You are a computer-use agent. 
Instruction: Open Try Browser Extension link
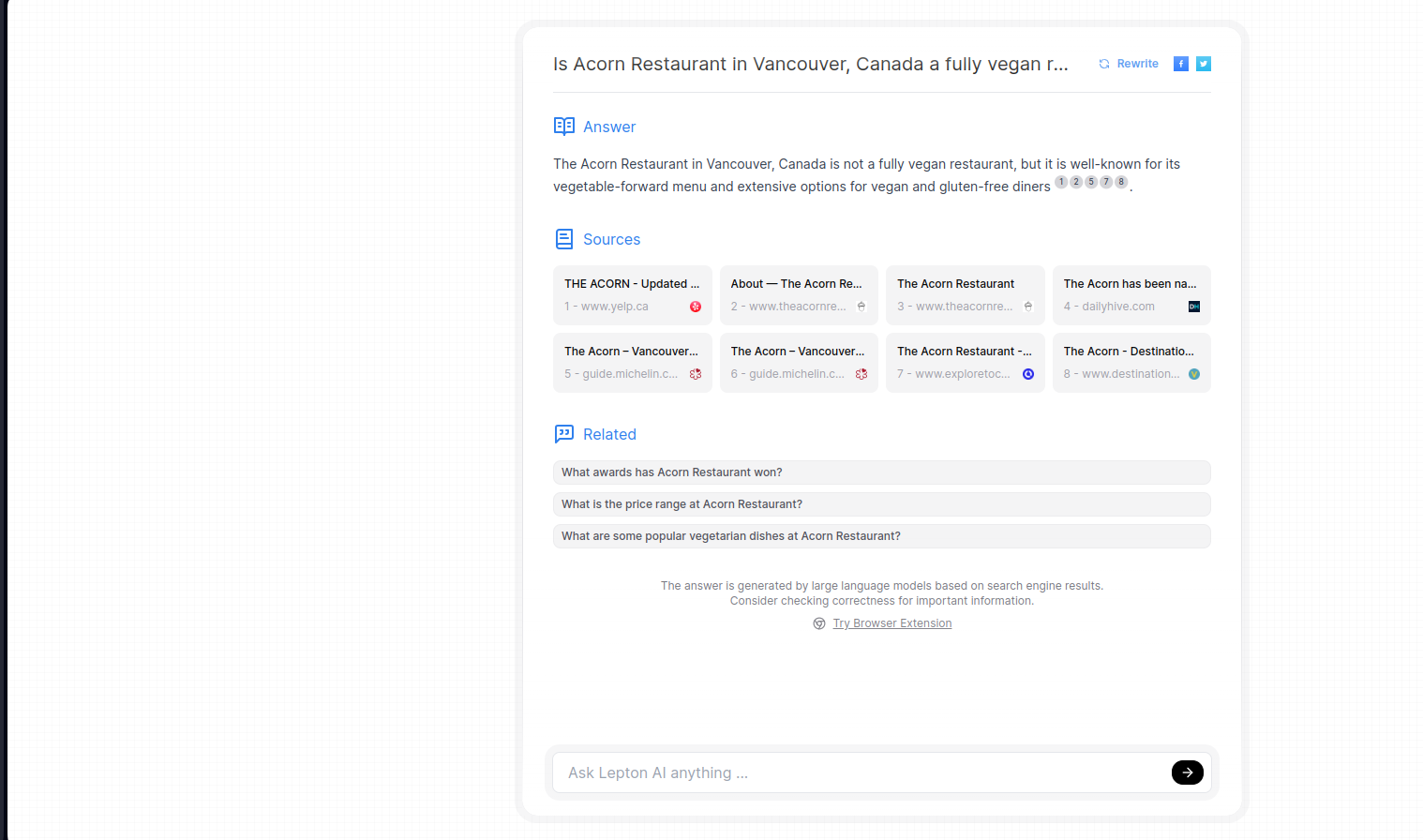pyautogui.click(x=892, y=623)
